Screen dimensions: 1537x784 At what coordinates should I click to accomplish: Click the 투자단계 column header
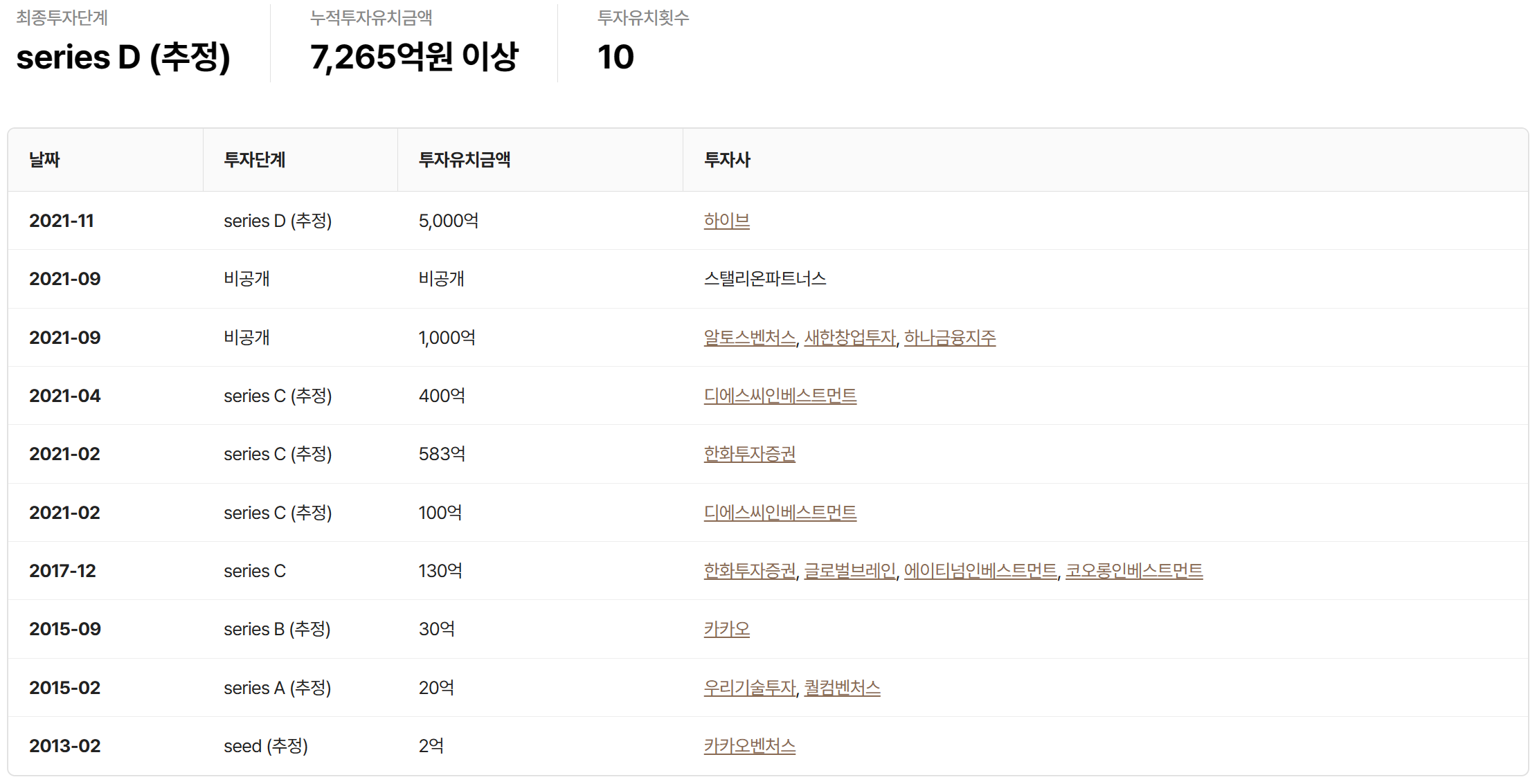tap(254, 160)
